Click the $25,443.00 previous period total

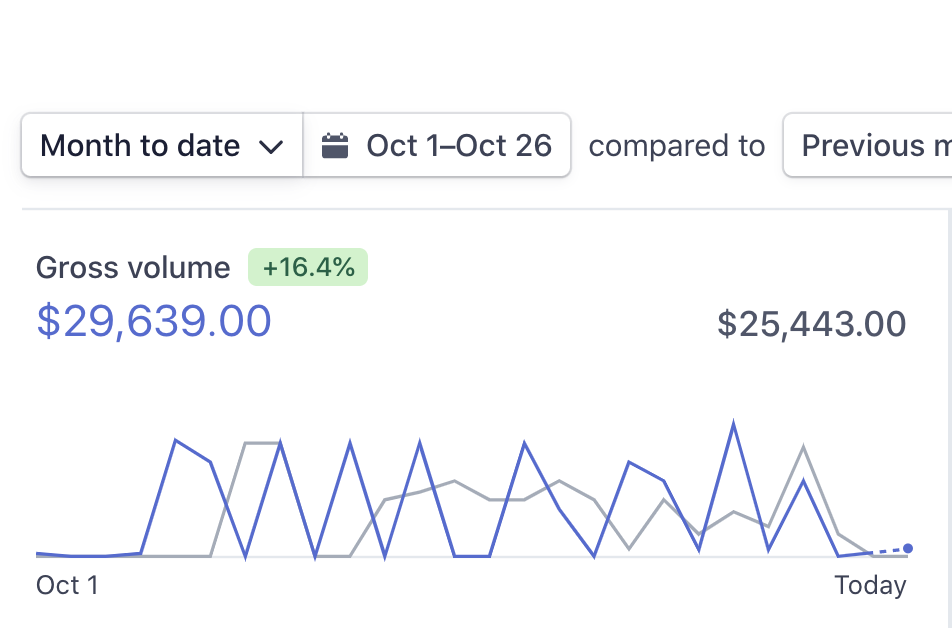pyautogui.click(x=812, y=323)
